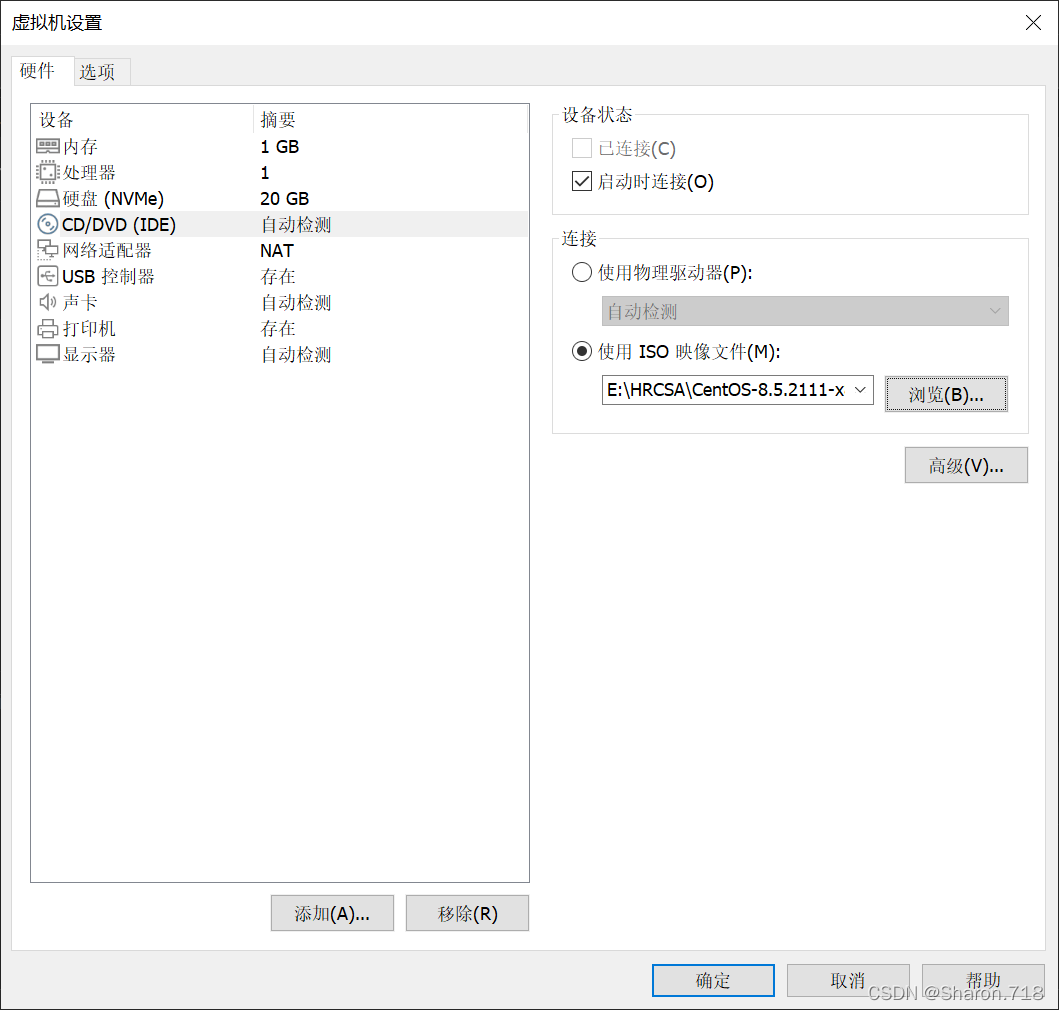
Task: Select 使用 ISO 映像文件(M) radio button
Action: (582, 351)
